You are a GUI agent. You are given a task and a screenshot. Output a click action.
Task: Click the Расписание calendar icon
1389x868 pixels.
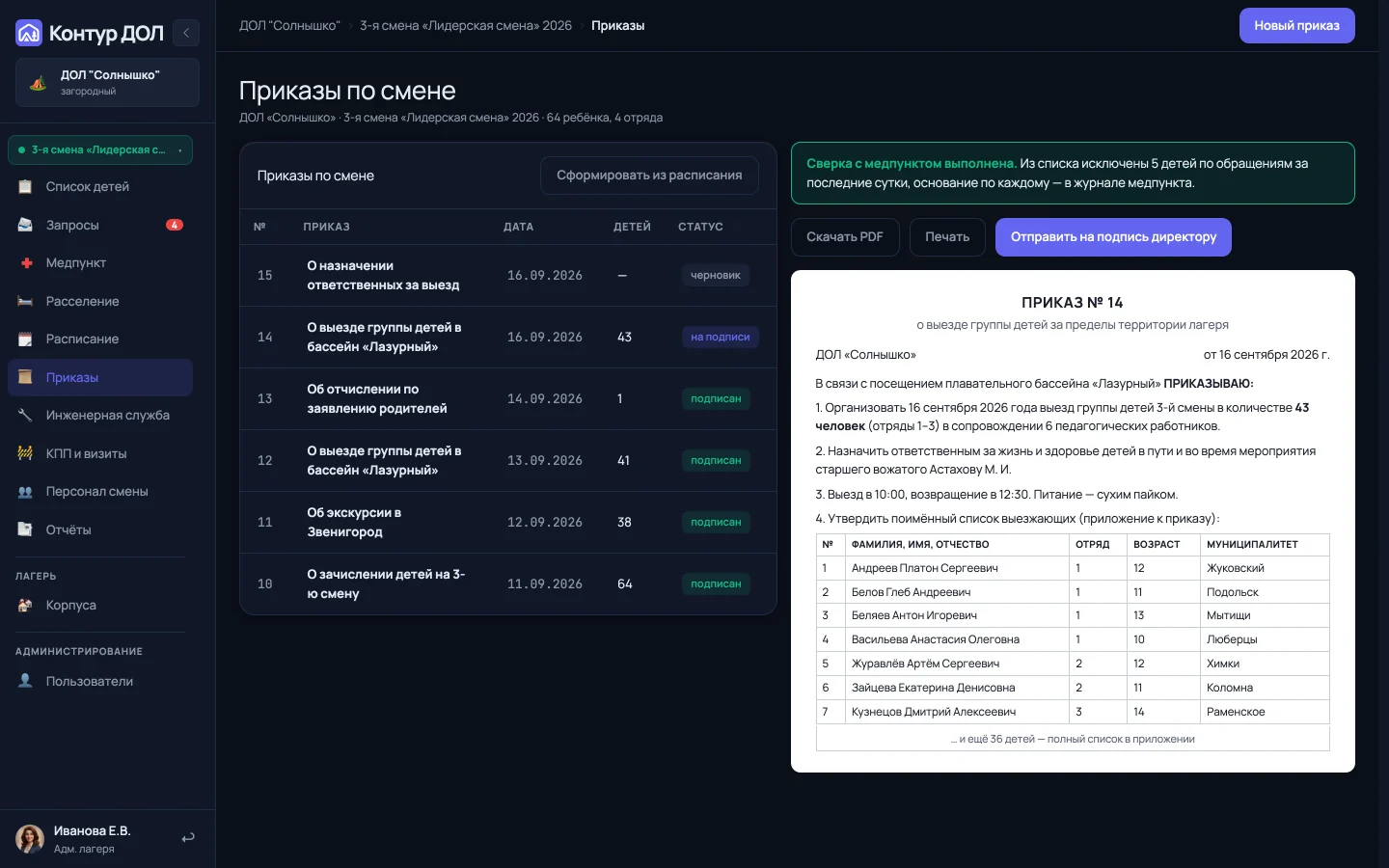(x=26, y=339)
